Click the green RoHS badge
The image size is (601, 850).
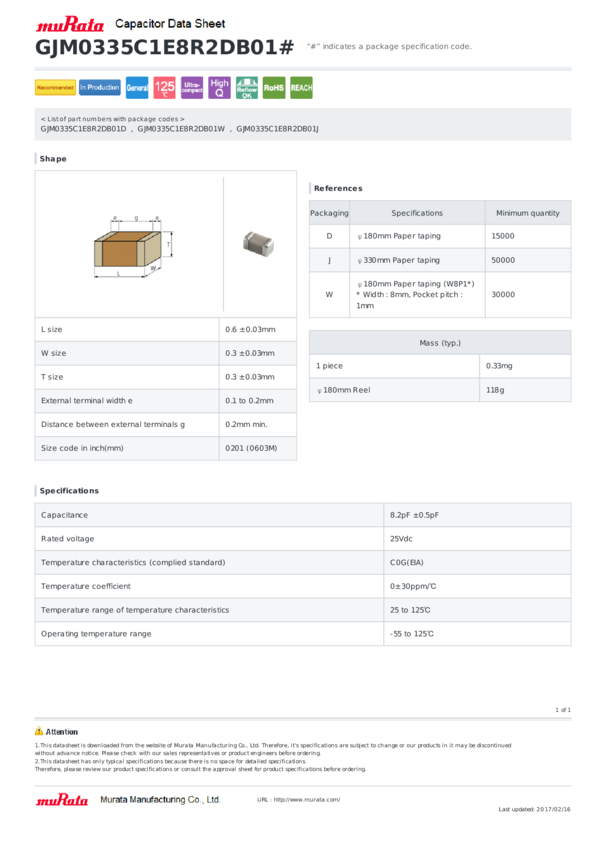coord(274,87)
